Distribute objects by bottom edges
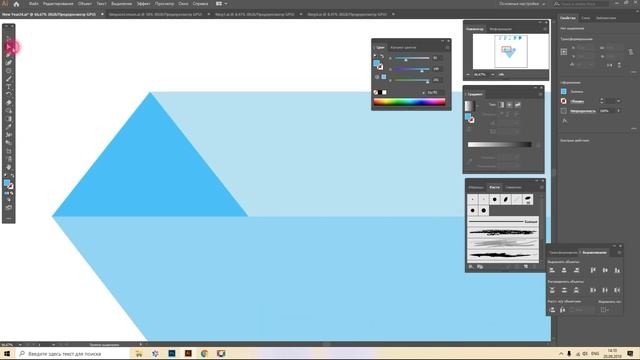Viewport: 640px width, 360px height. [x=576, y=290]
